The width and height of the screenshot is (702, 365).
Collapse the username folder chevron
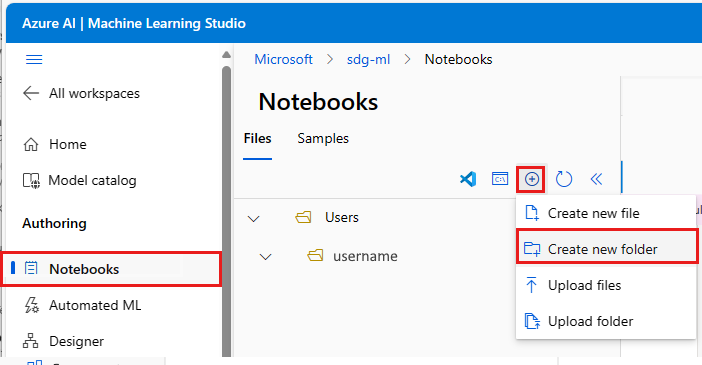265,257
